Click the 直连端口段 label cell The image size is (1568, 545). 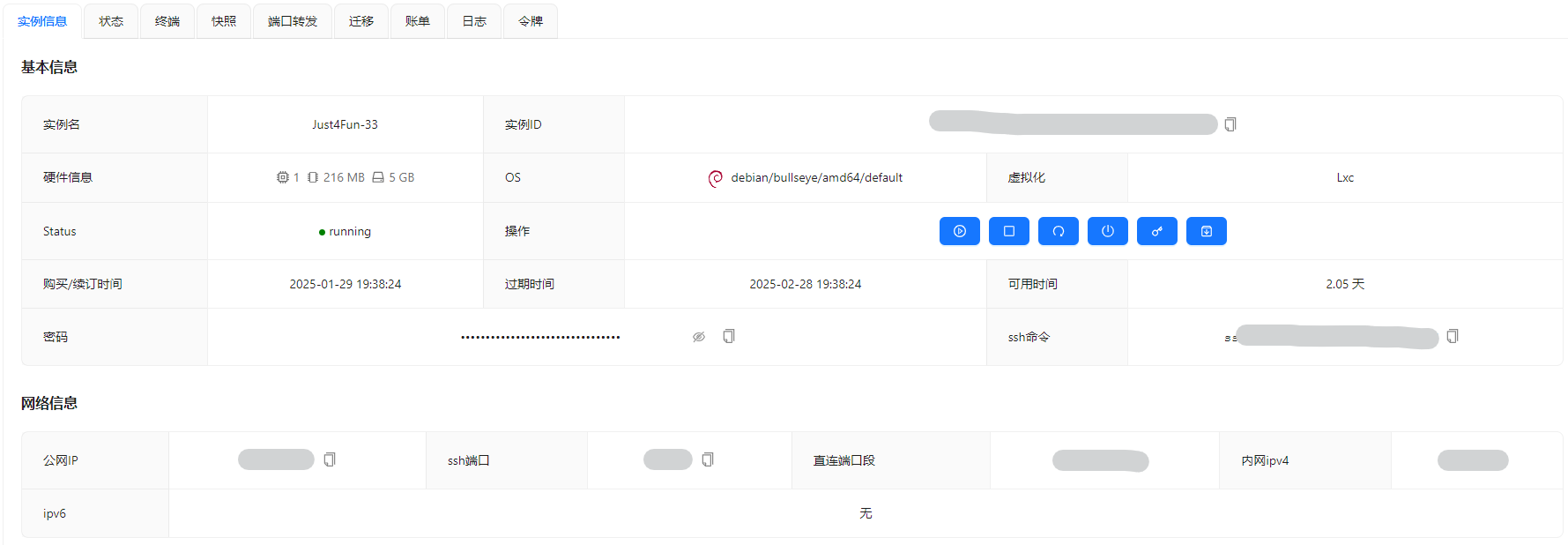[x=891, y=460]
